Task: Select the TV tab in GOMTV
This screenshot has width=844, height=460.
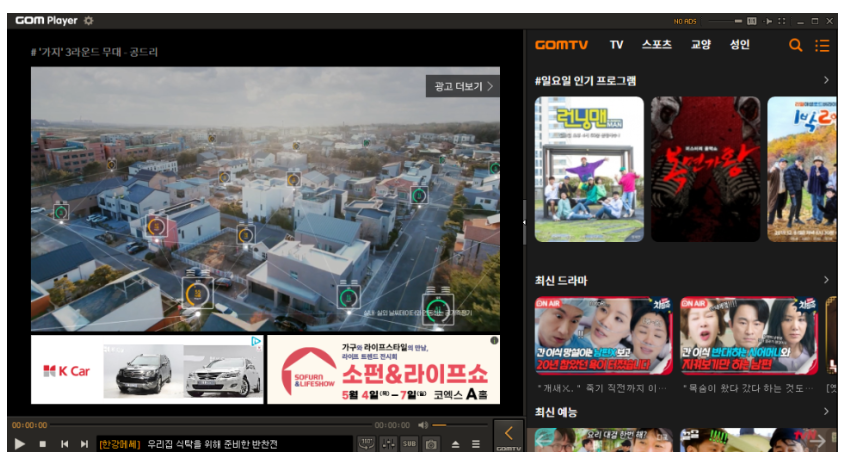Action: pos(616,45)
